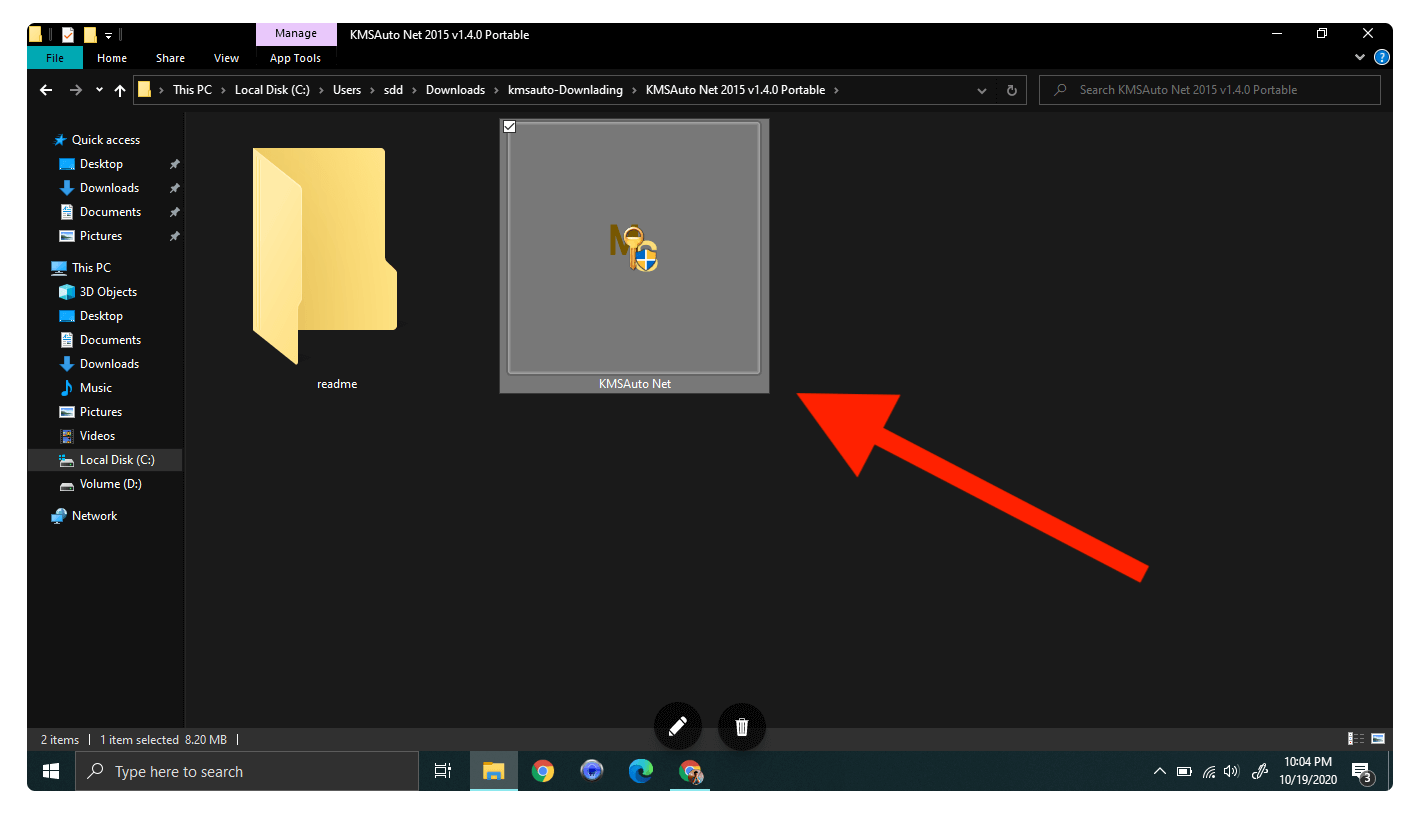Unpin Desktop from Quick access
1420x814 pixels.
pyautogui.click(x=173, y=163)
